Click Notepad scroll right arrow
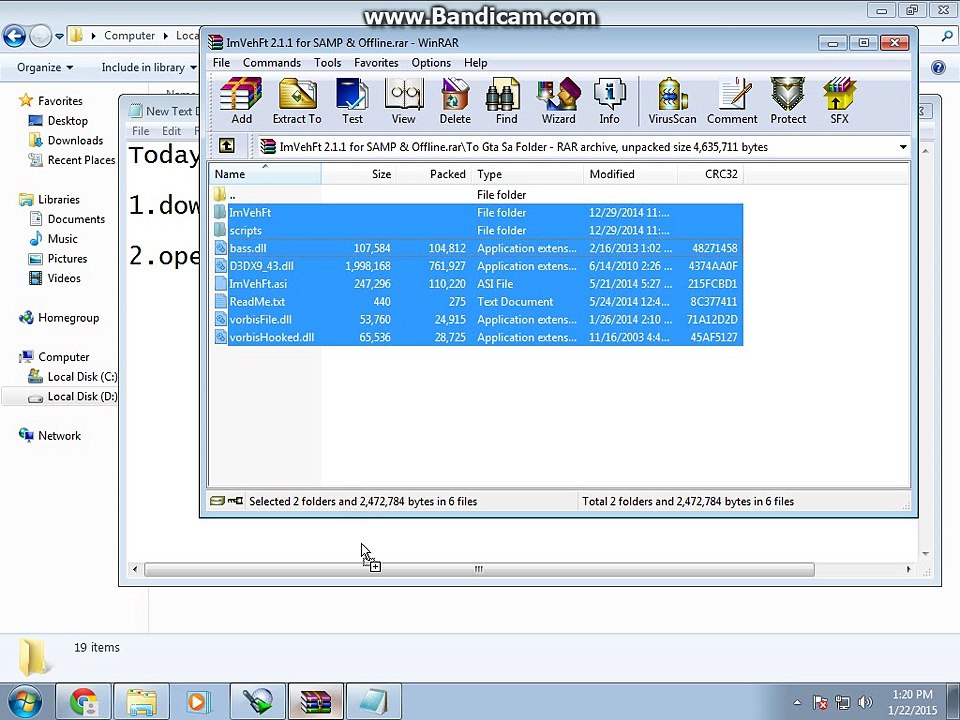 (909, 569)
